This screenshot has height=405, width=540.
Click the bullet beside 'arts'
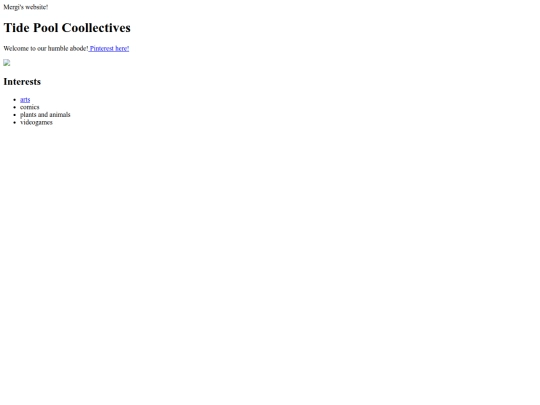coord(15,100)
